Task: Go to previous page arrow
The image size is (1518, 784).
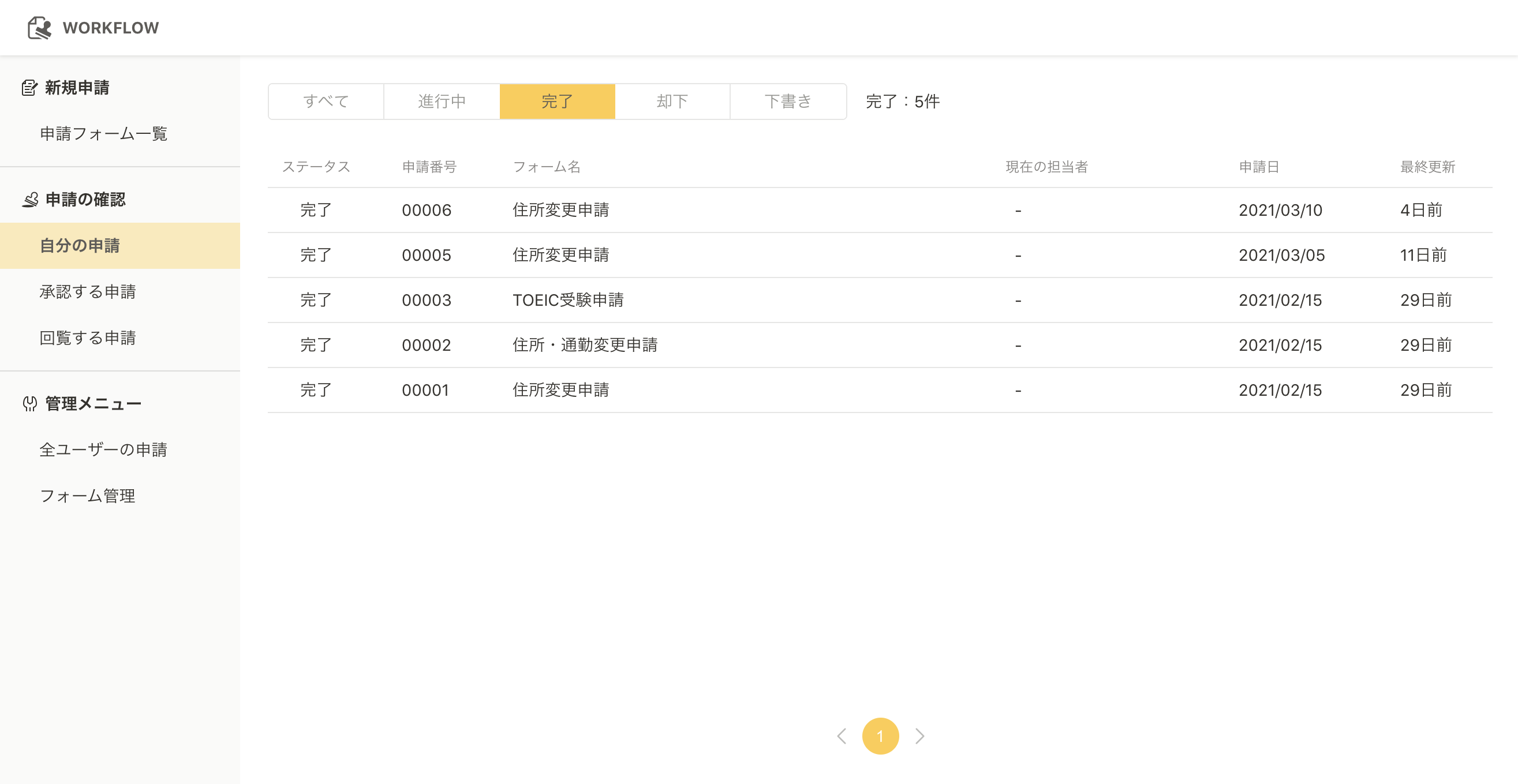Action: pos(842,736)
